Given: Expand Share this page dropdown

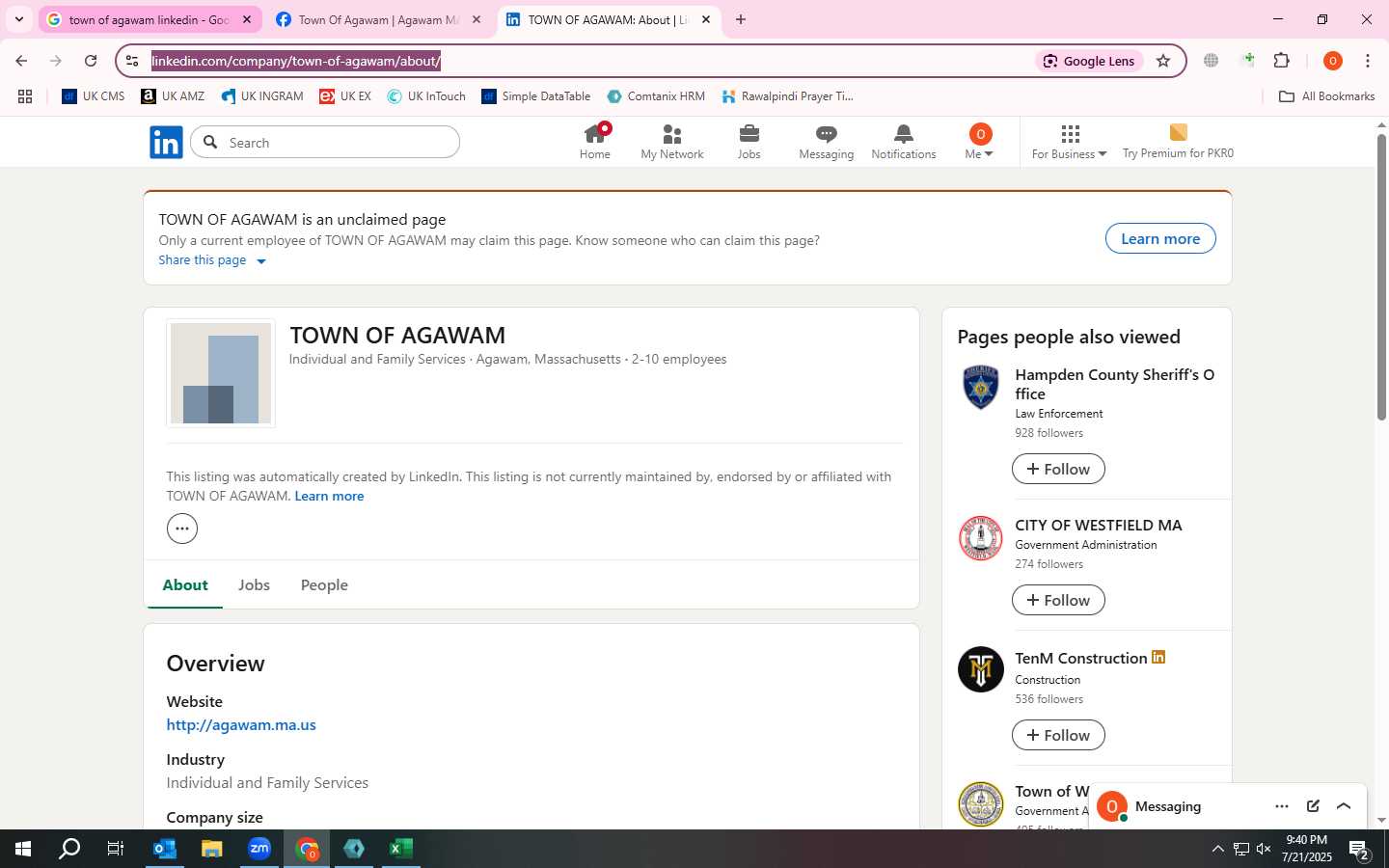Looking at the screenshot, I should coord(212,260).
